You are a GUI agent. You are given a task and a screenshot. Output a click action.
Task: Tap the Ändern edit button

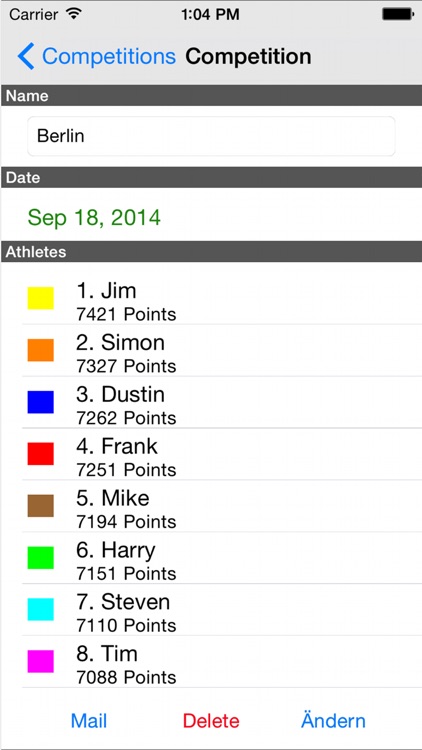[333, 720]
